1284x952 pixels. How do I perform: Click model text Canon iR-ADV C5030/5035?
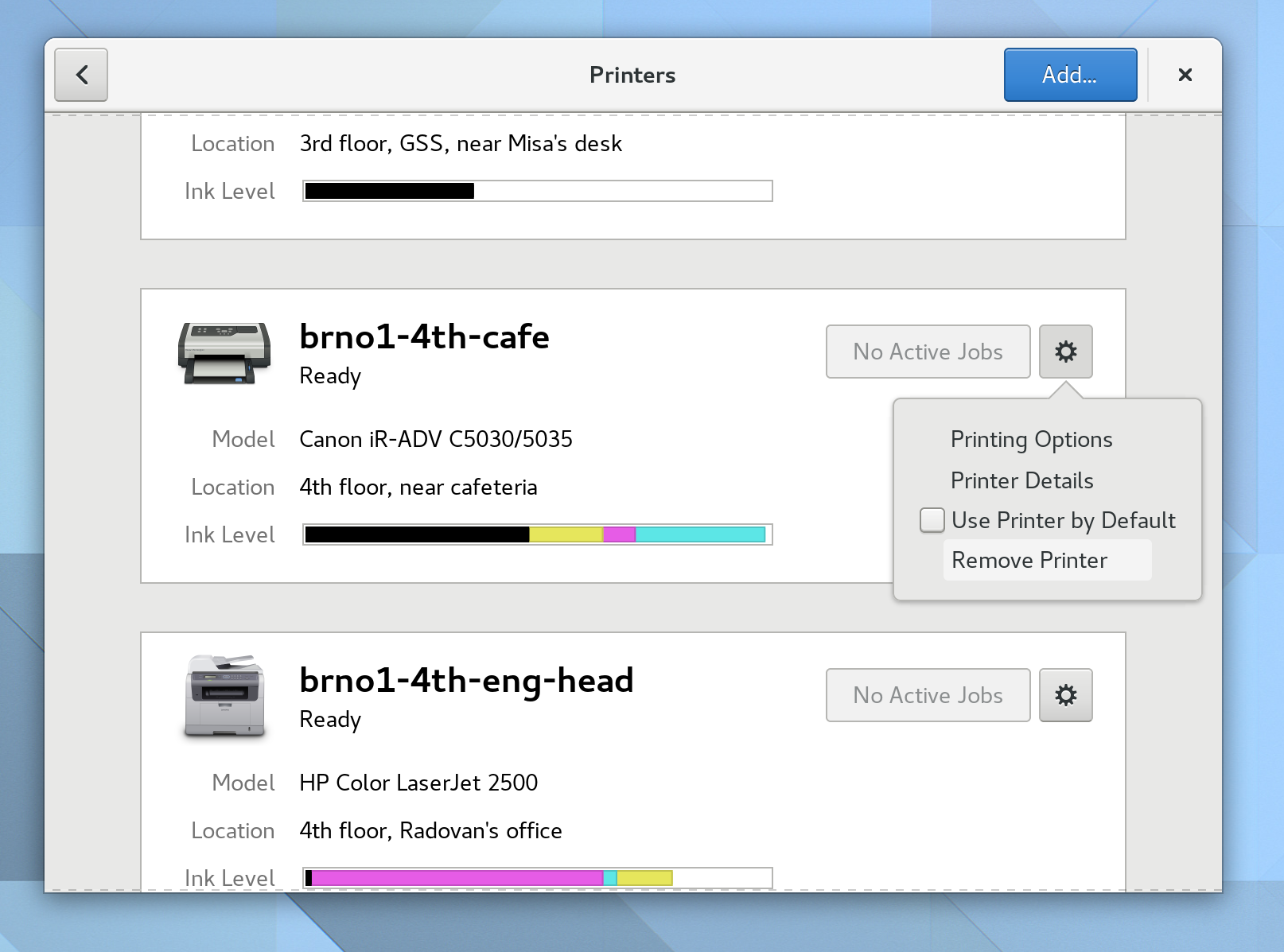click(436, 439)
